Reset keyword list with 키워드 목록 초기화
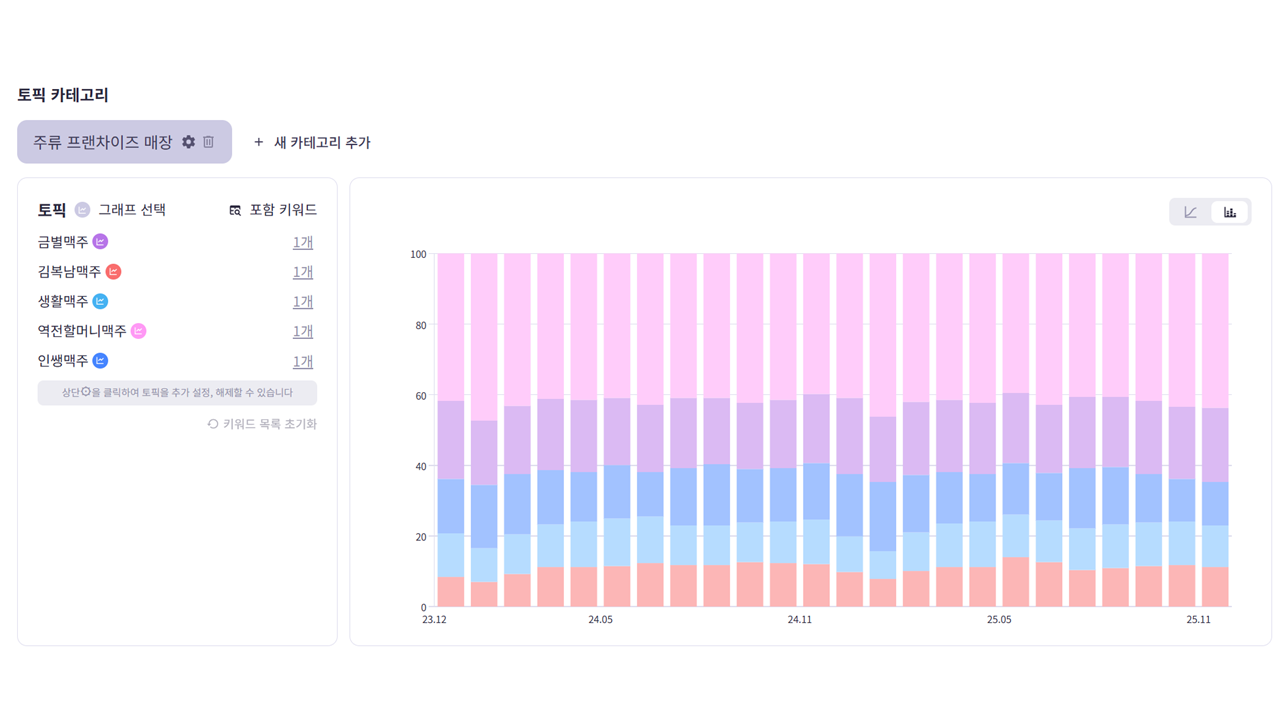The height and width of the screenshot is (720, 1280). pyautogui.click(x=262, y=424)
